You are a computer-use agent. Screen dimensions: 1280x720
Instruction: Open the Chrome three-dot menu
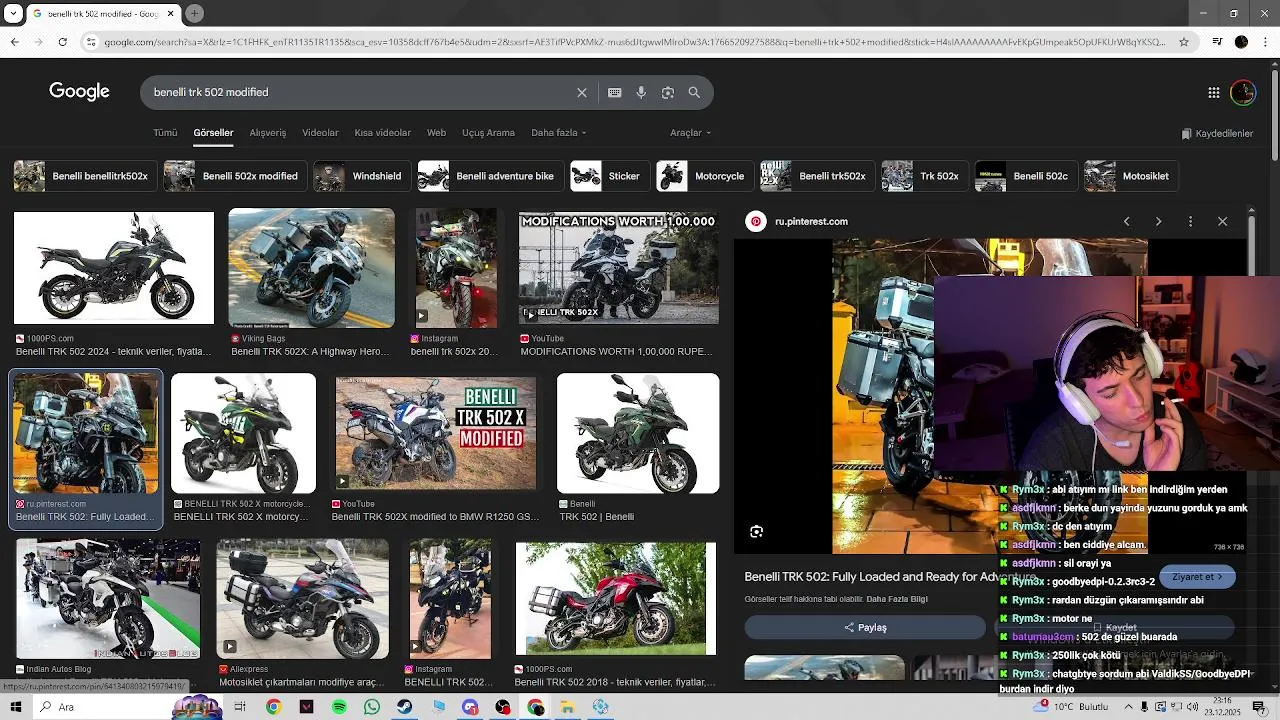(x=1266, y=42)
